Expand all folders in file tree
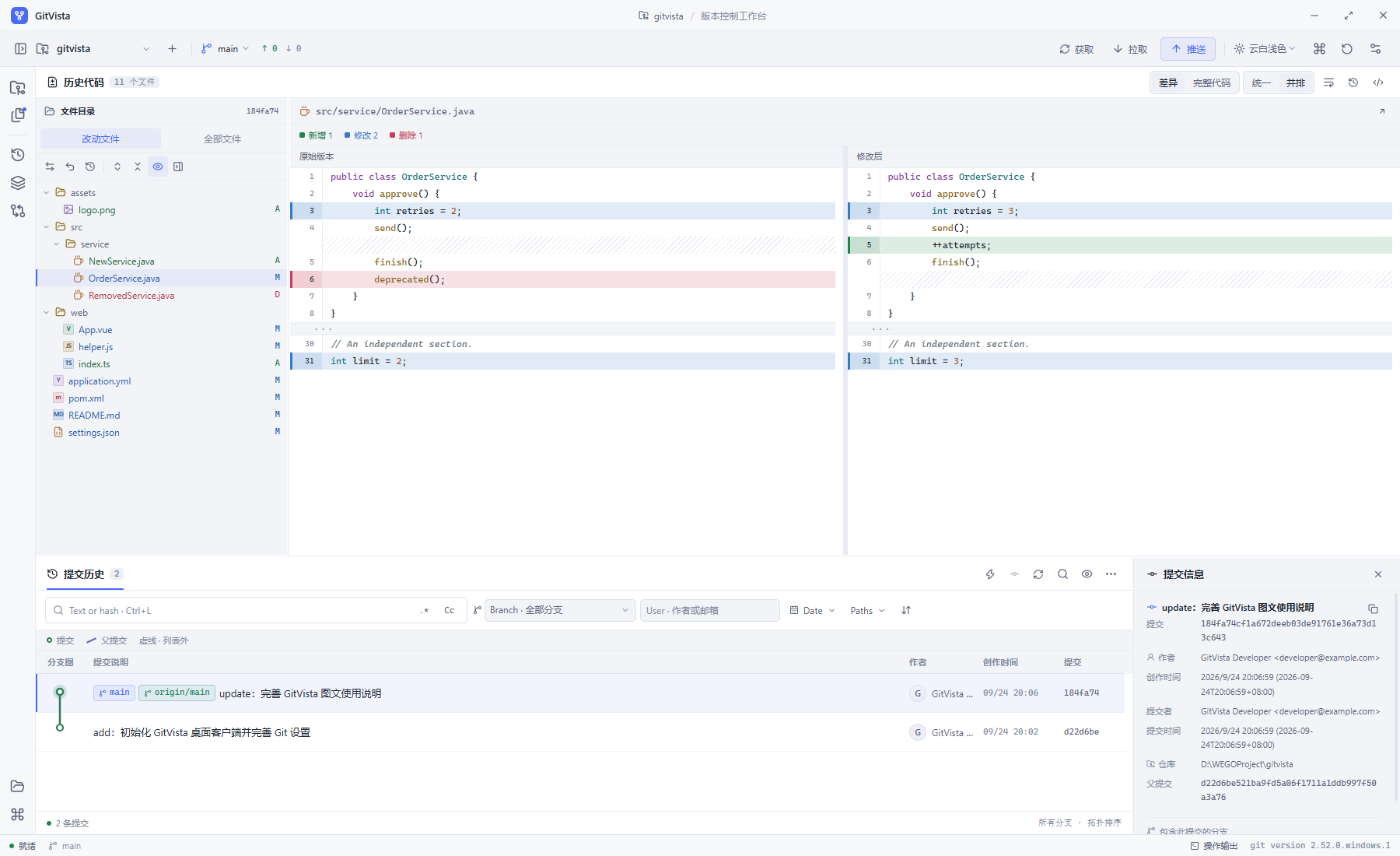 click(117, 167)
